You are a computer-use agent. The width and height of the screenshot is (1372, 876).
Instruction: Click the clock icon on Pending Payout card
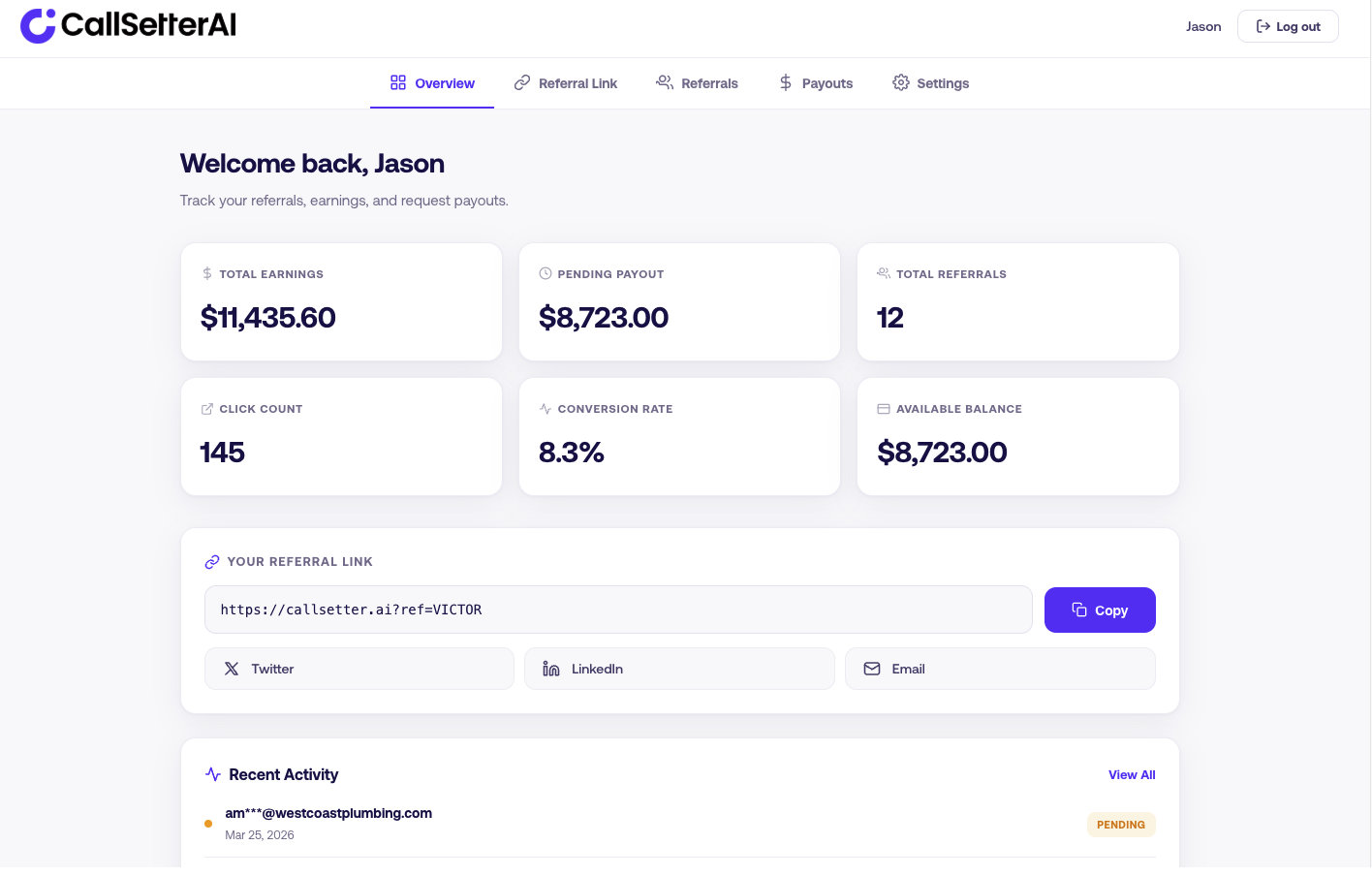tap(545, 273)
